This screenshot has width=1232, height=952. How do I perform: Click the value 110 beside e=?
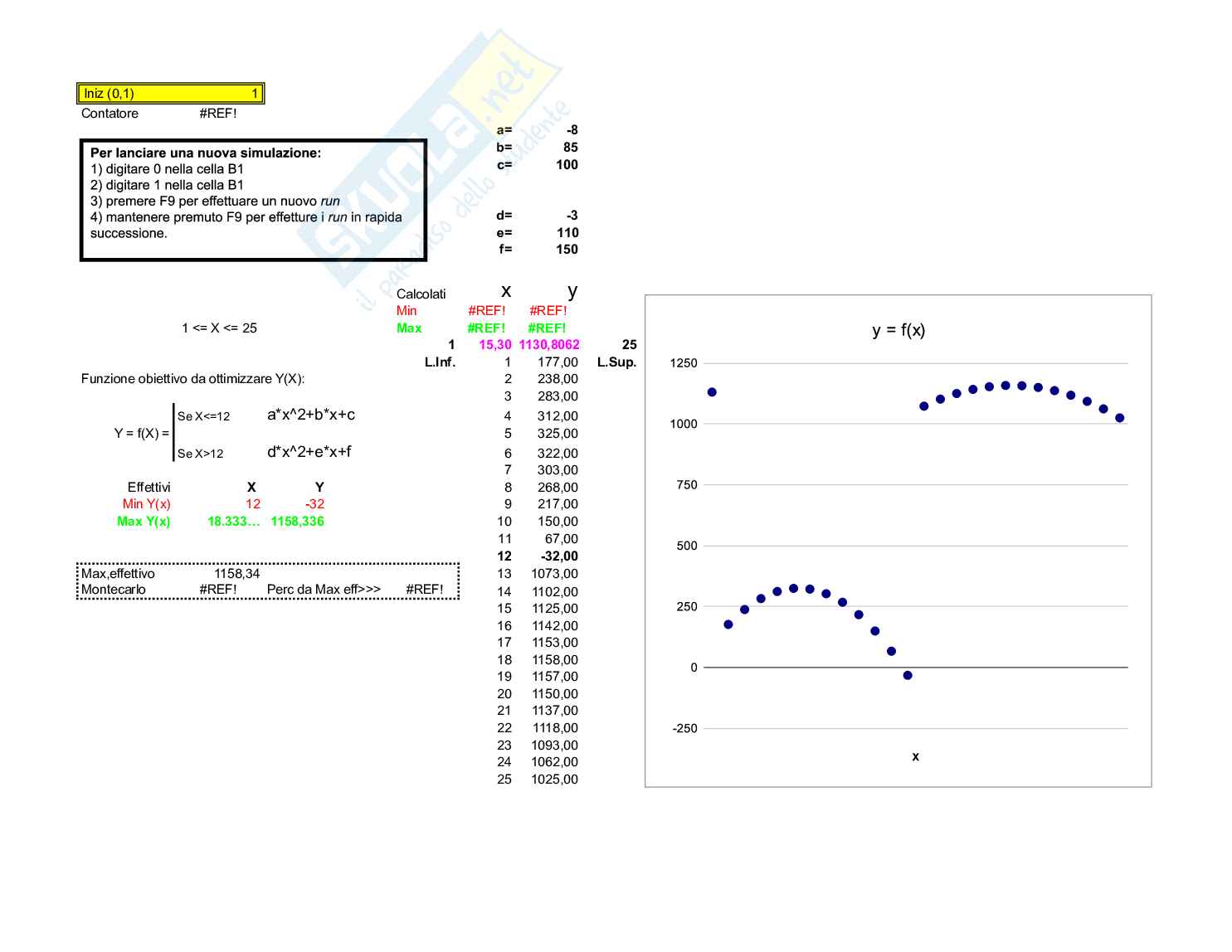(x=567, y=233)
